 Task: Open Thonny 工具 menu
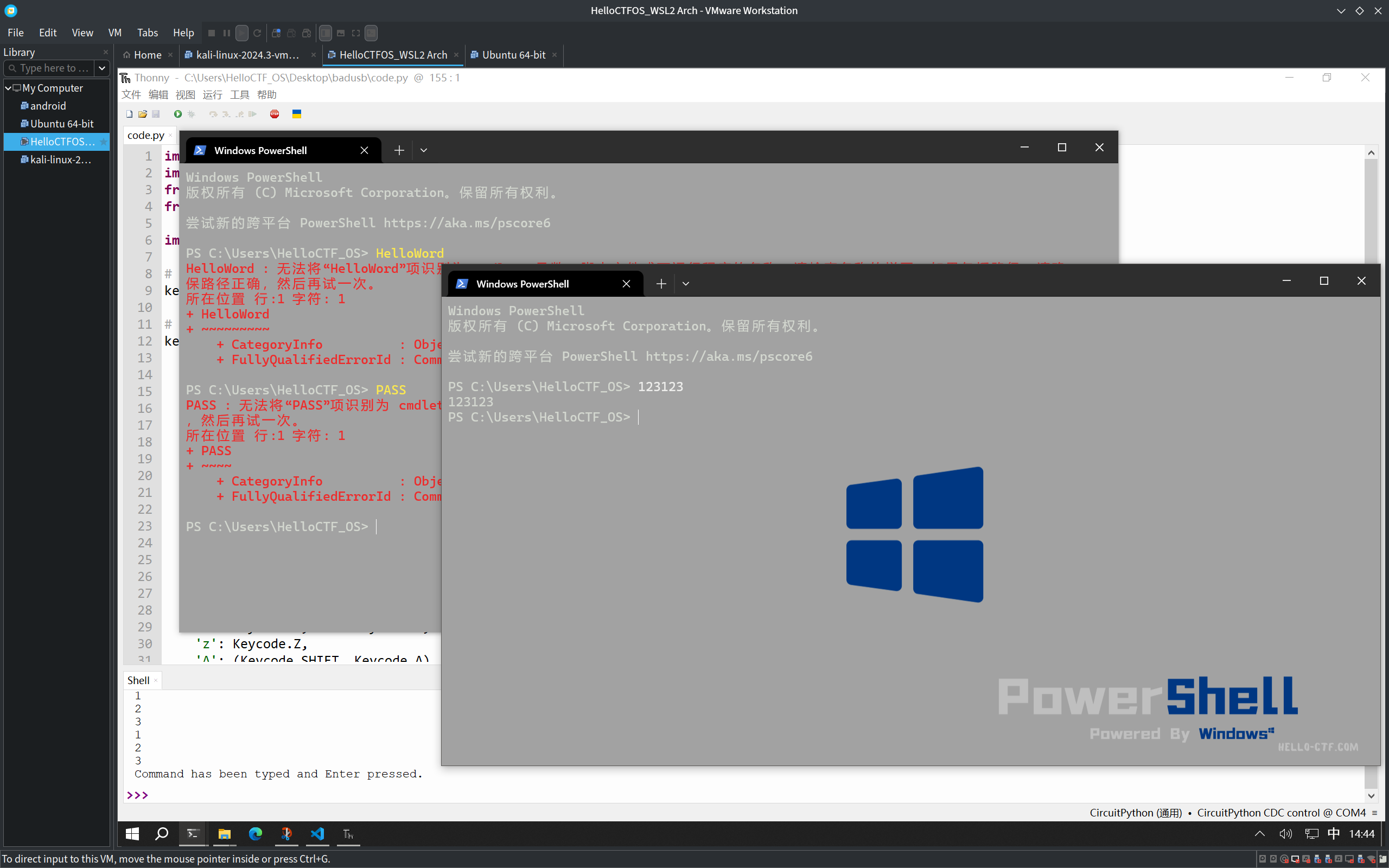click(239, 95)
